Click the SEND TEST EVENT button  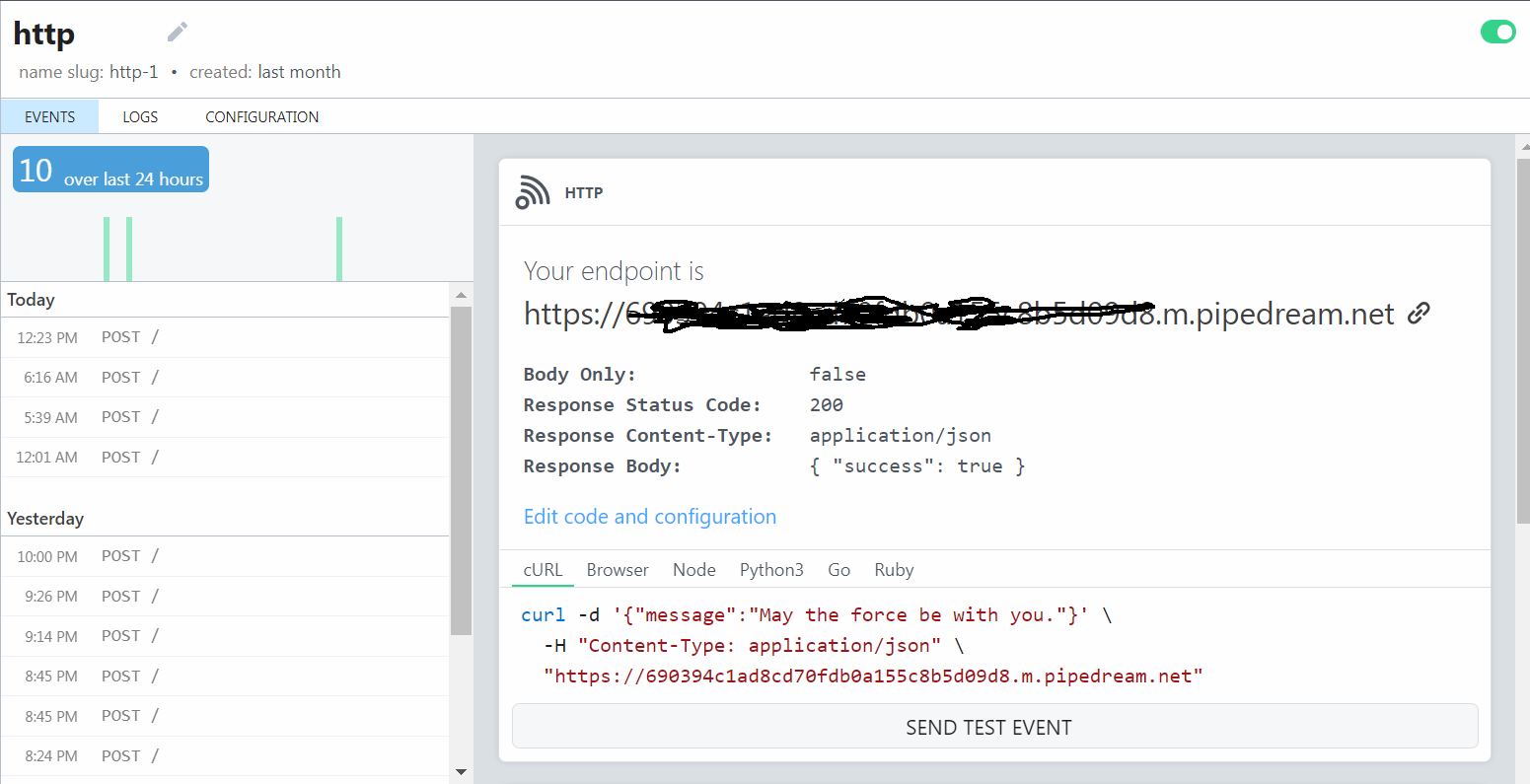[988, 727]
